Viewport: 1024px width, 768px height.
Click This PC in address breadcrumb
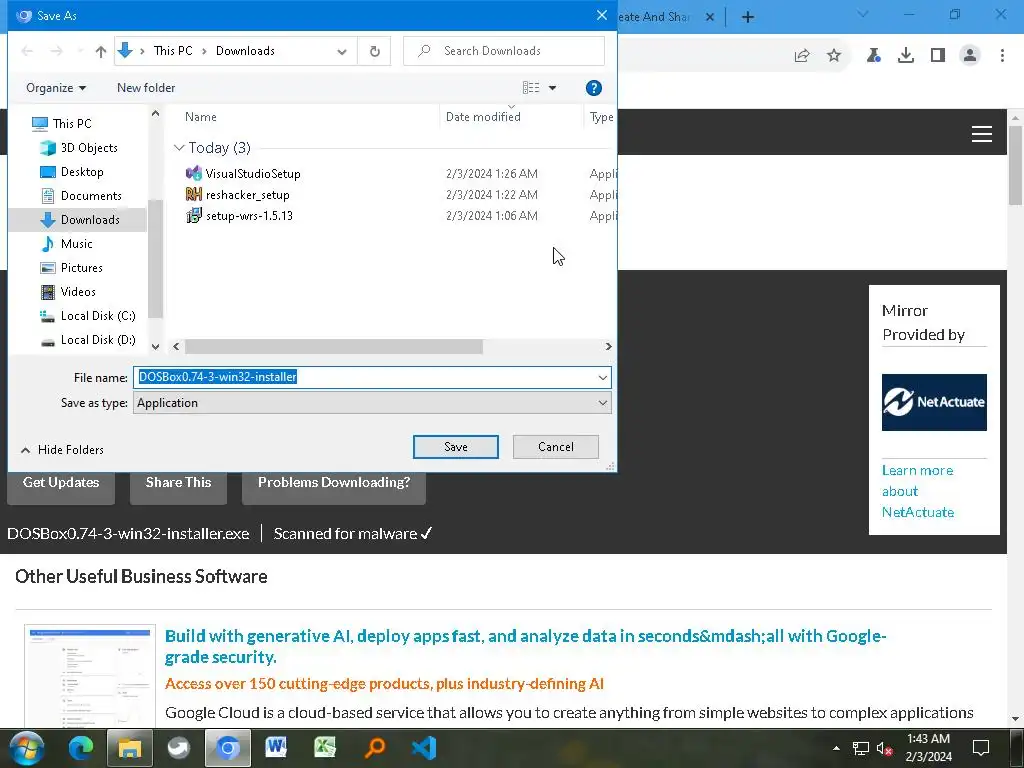173,51
